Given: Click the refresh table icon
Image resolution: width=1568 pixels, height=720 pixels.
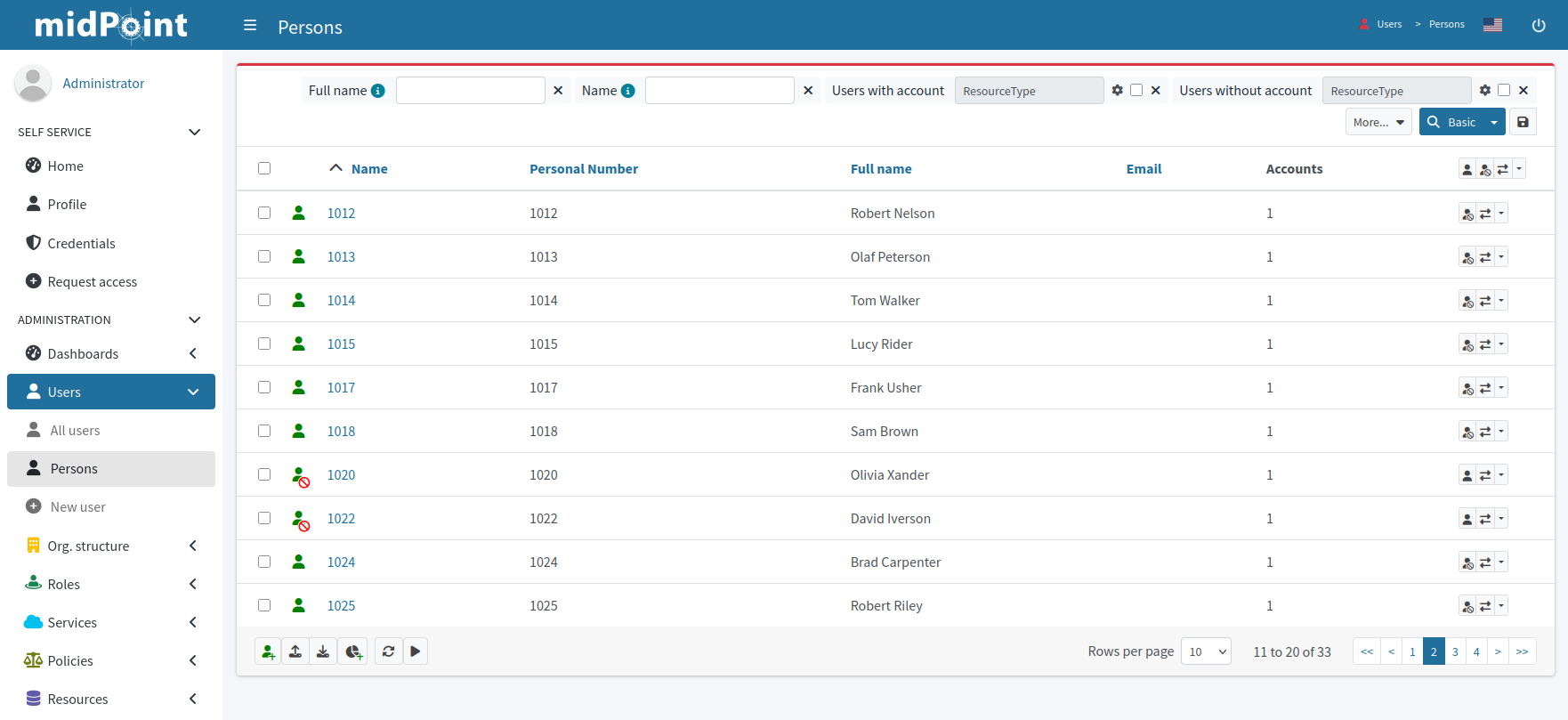Looking at the screenshot, I should click(x=389, y=651).
